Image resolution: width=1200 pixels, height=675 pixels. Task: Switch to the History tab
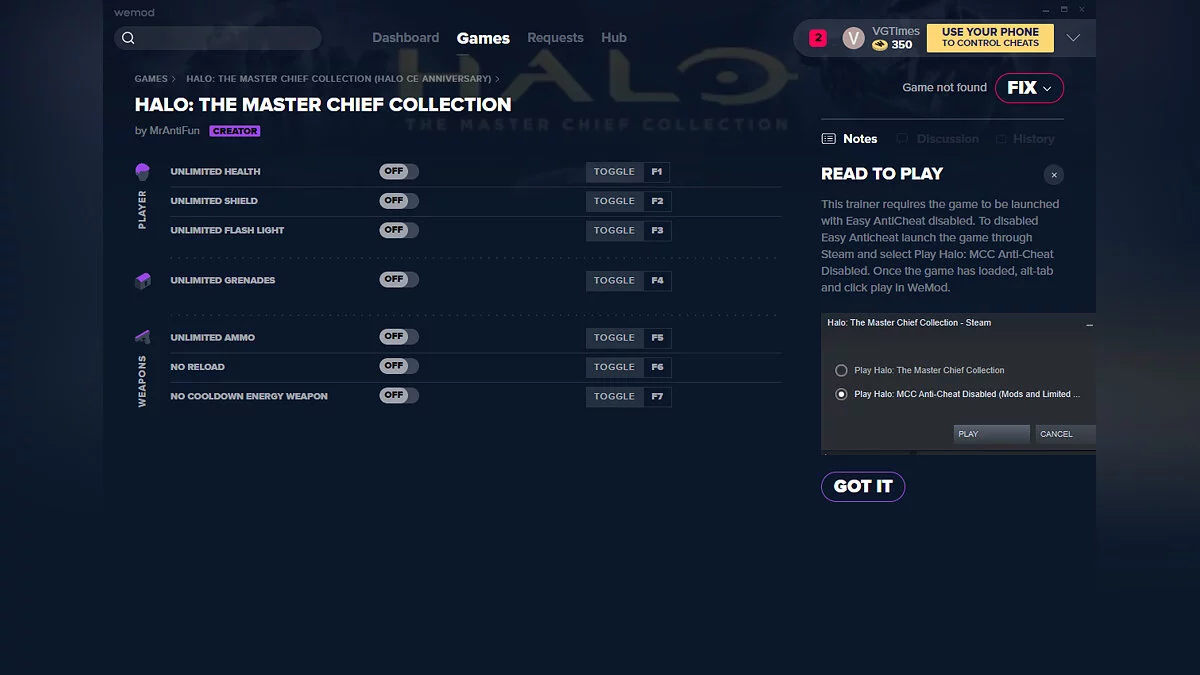coord(1025,139)
